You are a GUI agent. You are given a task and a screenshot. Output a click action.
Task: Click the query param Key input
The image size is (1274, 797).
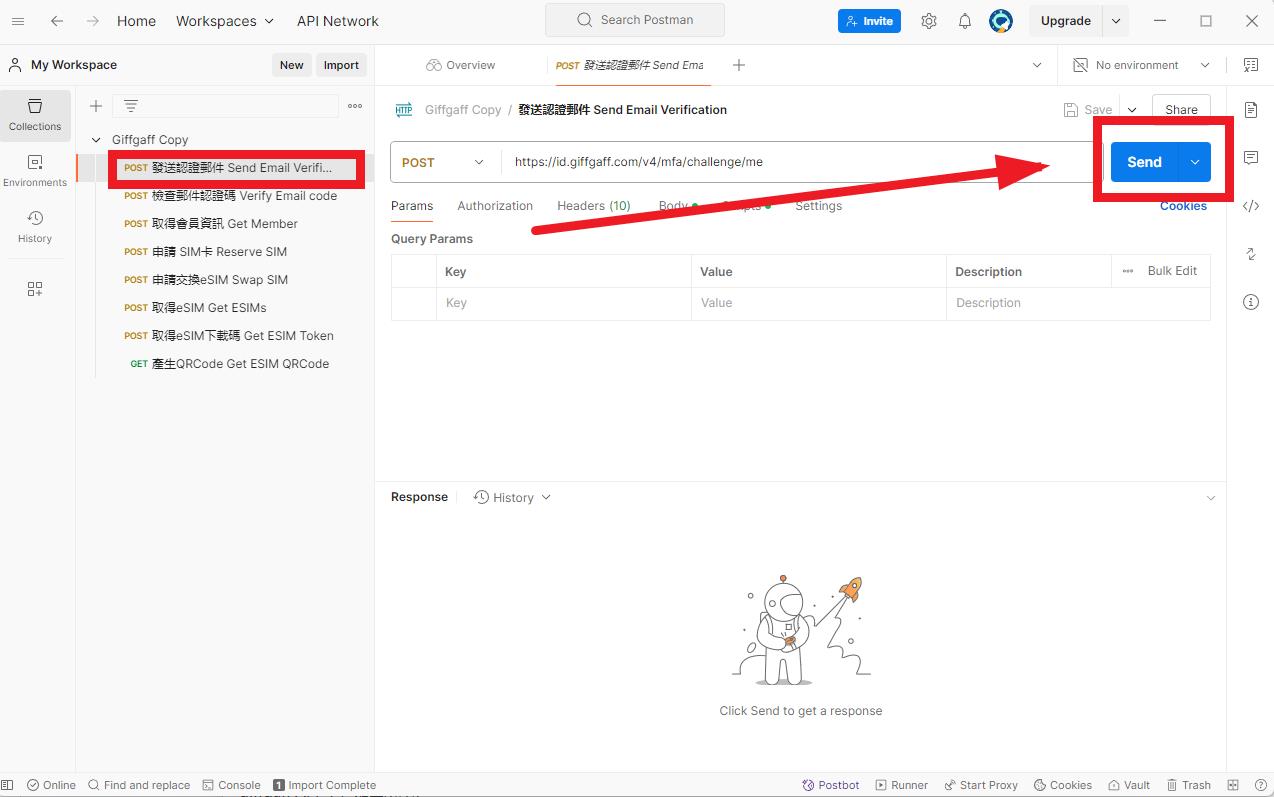[563, 303]
